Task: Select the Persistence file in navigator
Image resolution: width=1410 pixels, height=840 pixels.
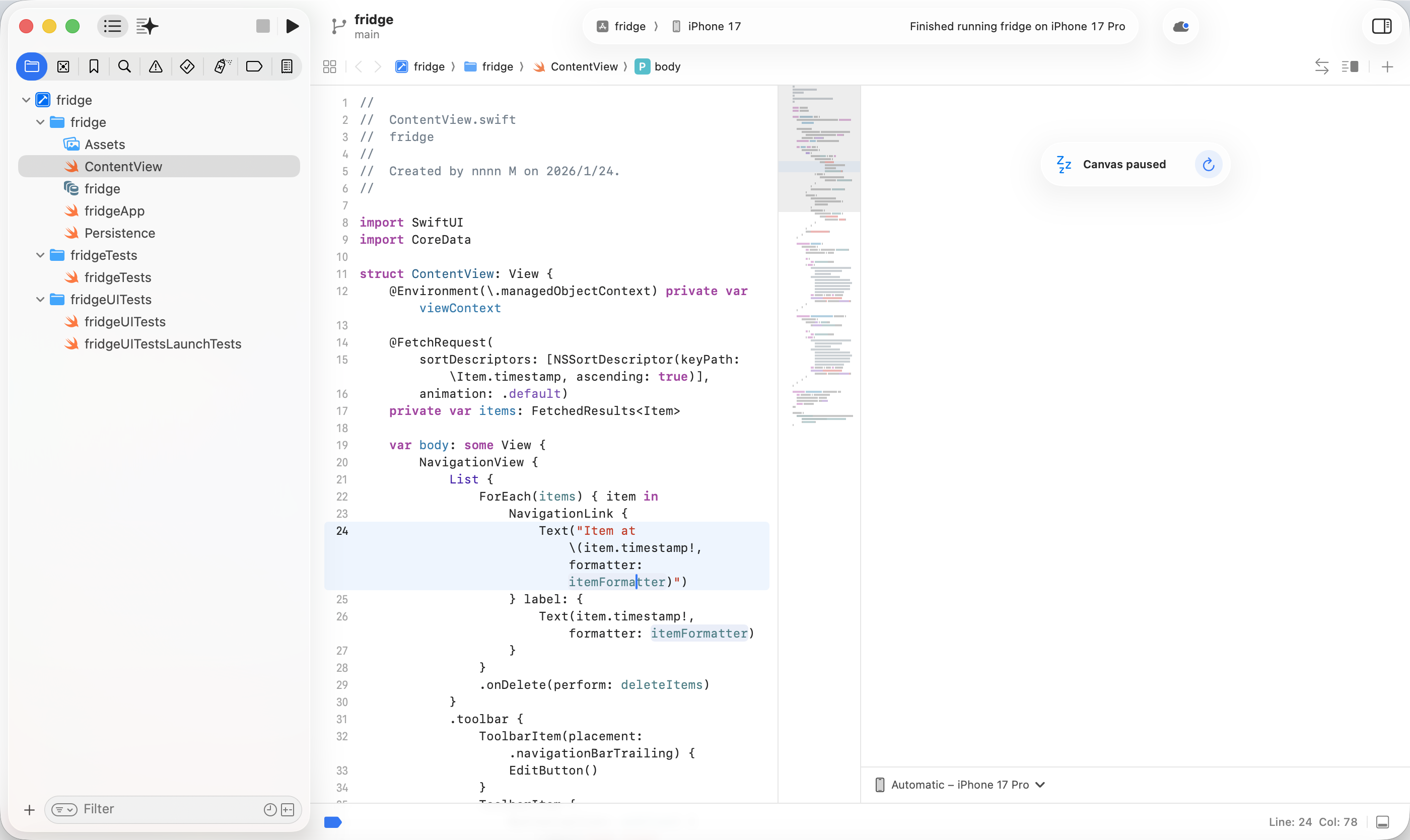Action: (x=119, y=233)
